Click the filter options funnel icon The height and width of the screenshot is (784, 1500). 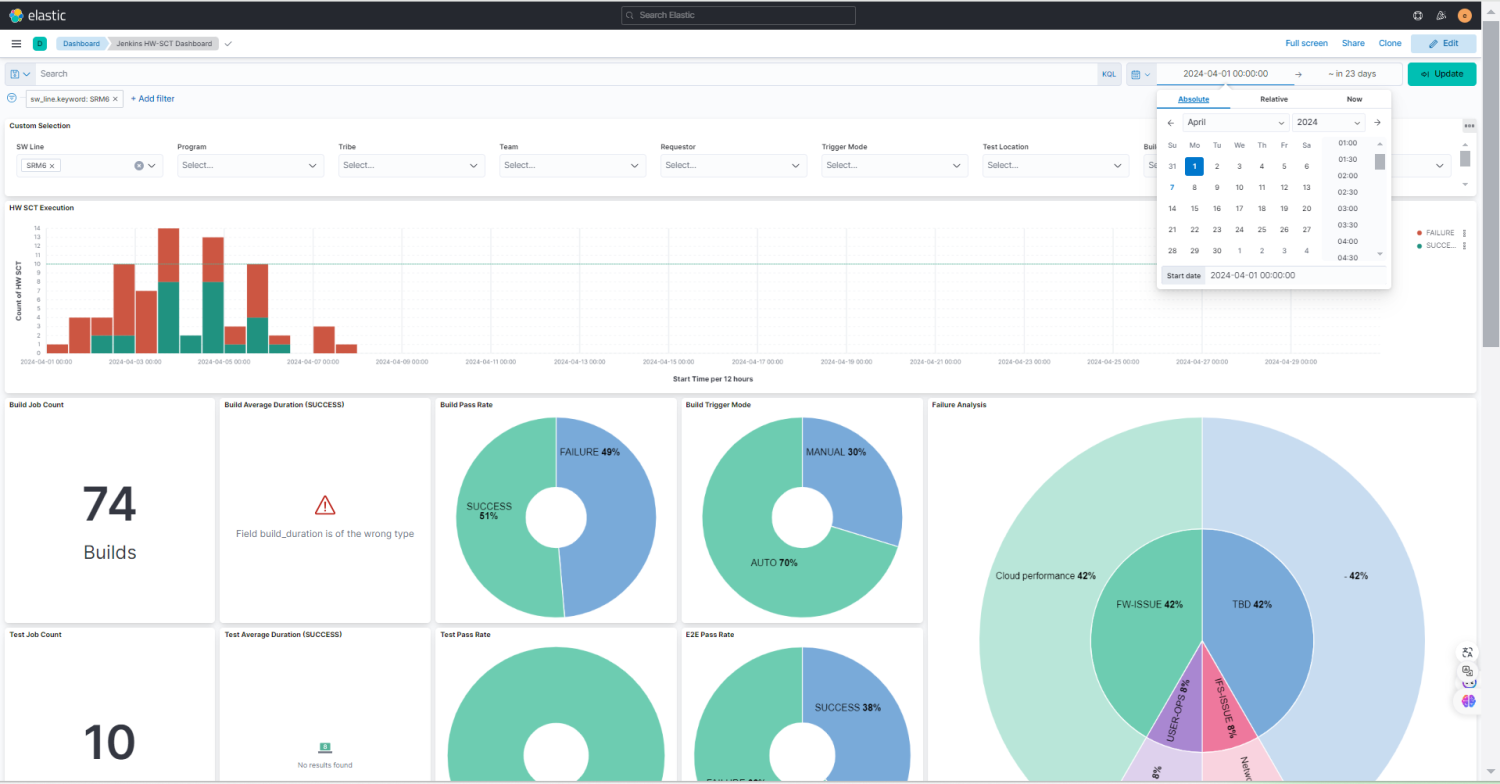[12, 98]
